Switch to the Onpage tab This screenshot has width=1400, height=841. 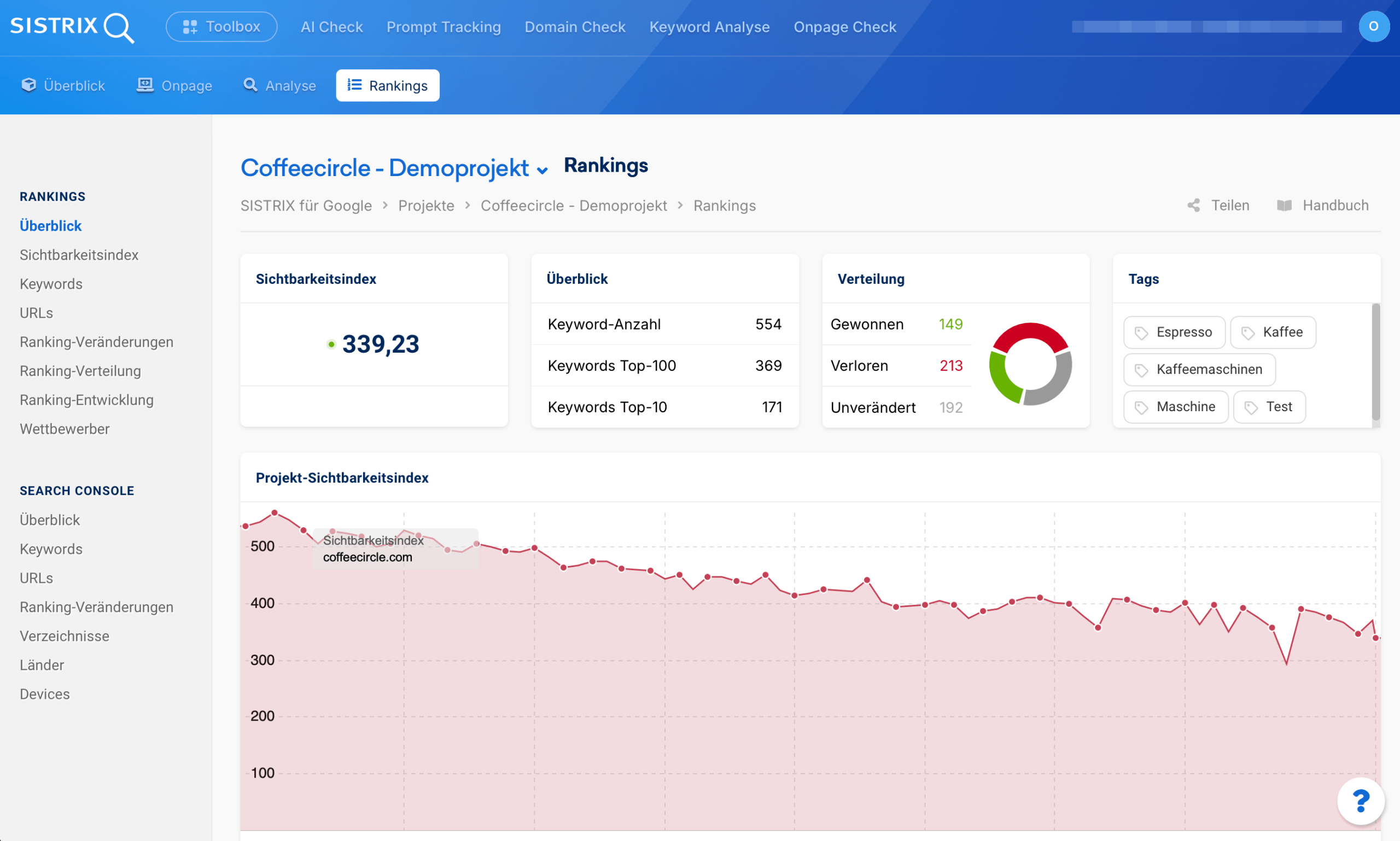(x=174, y=85)
